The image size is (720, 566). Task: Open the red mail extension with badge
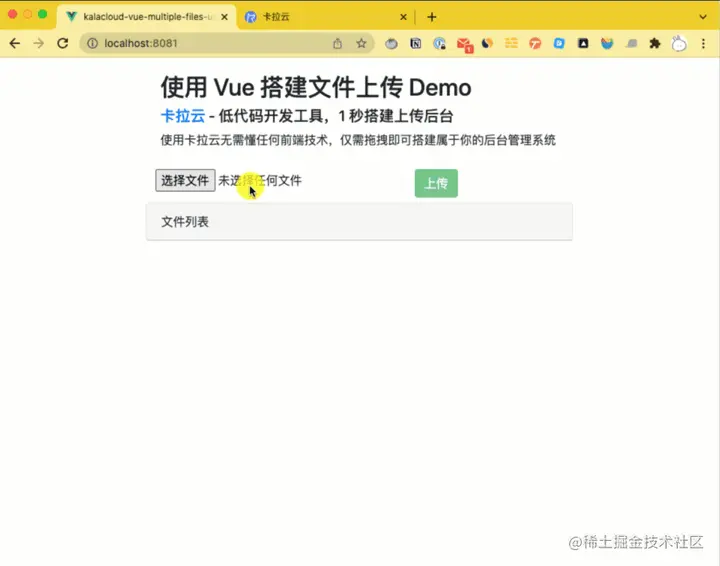pos(465,45)
